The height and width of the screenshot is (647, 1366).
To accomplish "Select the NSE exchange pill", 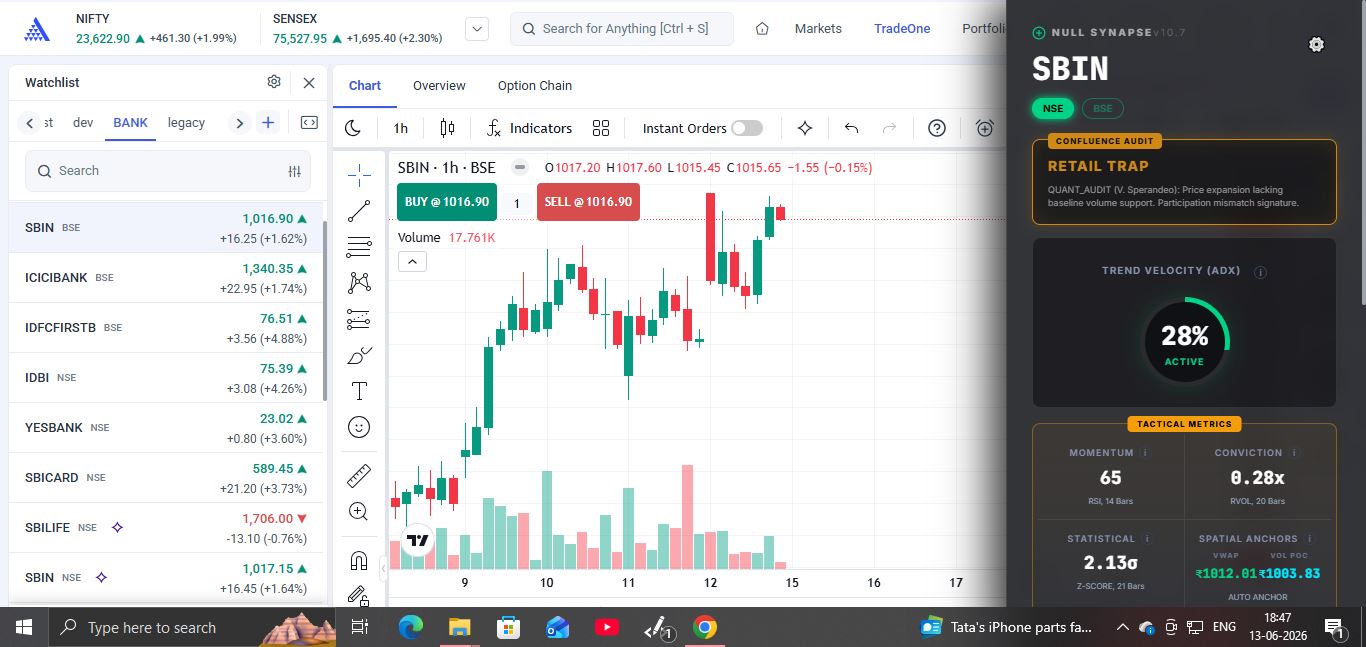I will (1052, 108).
